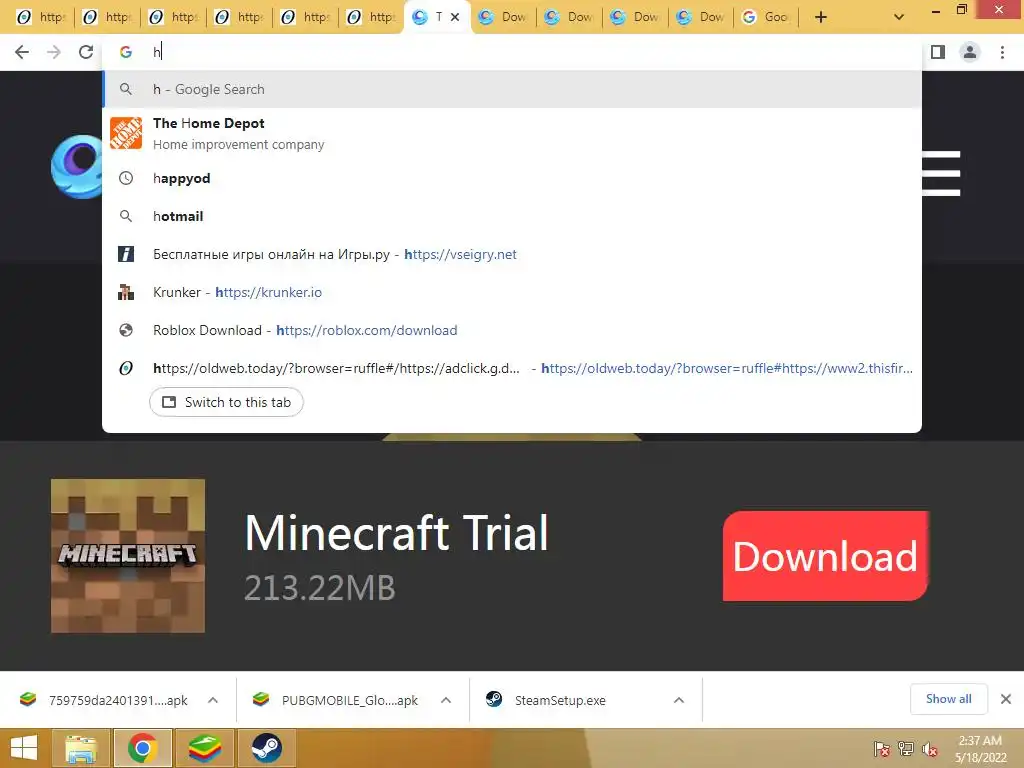
Task: Open the Roblox Download suggestion
Action: click(512, 330)
